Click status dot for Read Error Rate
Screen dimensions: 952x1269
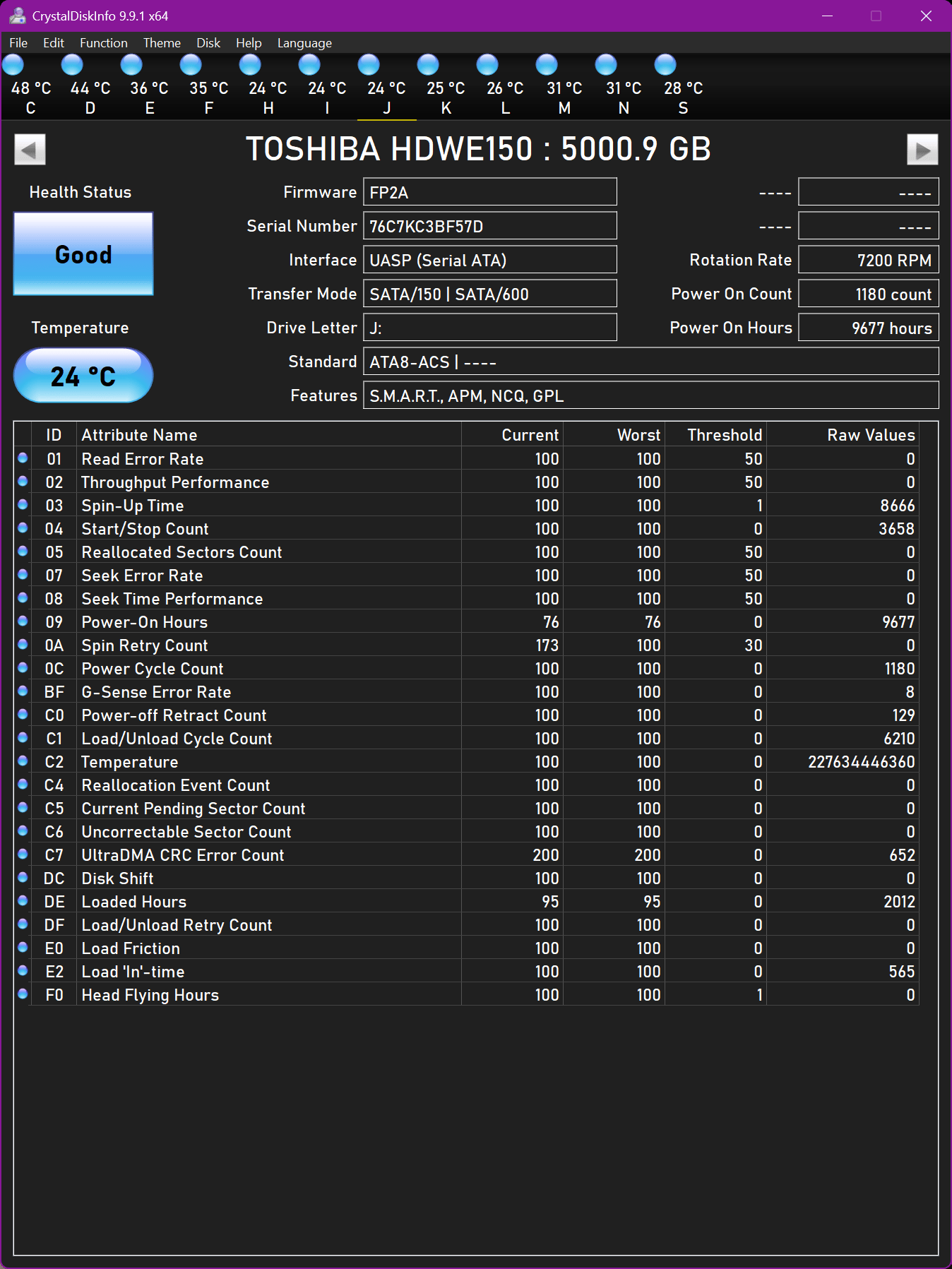pos(23,458)
